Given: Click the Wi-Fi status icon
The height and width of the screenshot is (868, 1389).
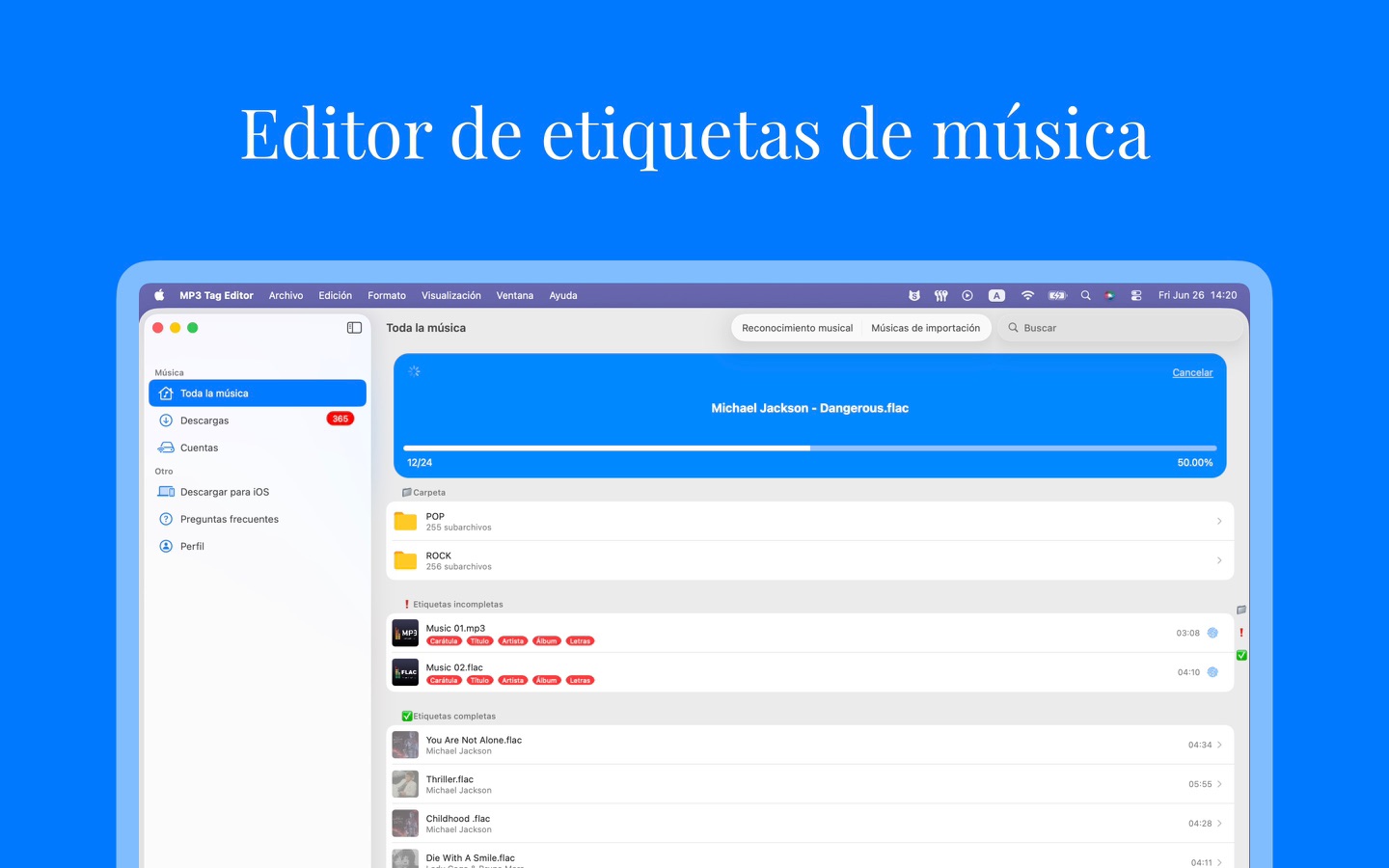Looking at the screenshot, I should 1027,295.
